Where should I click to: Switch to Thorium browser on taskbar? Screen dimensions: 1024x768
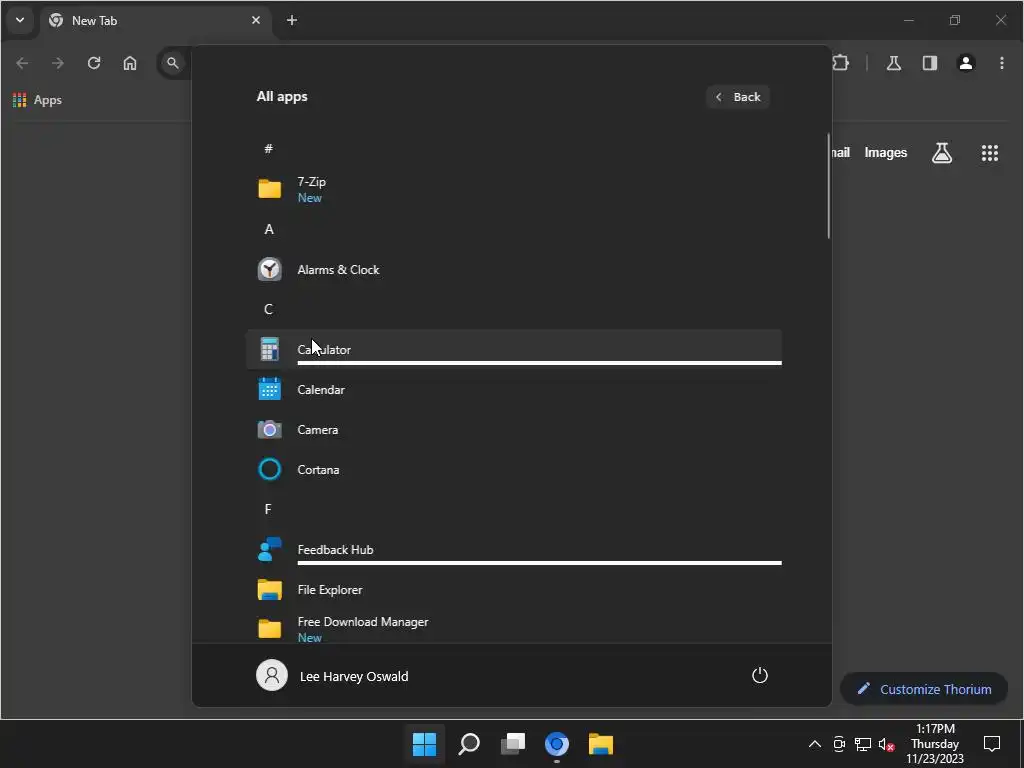tap(556, 744)
